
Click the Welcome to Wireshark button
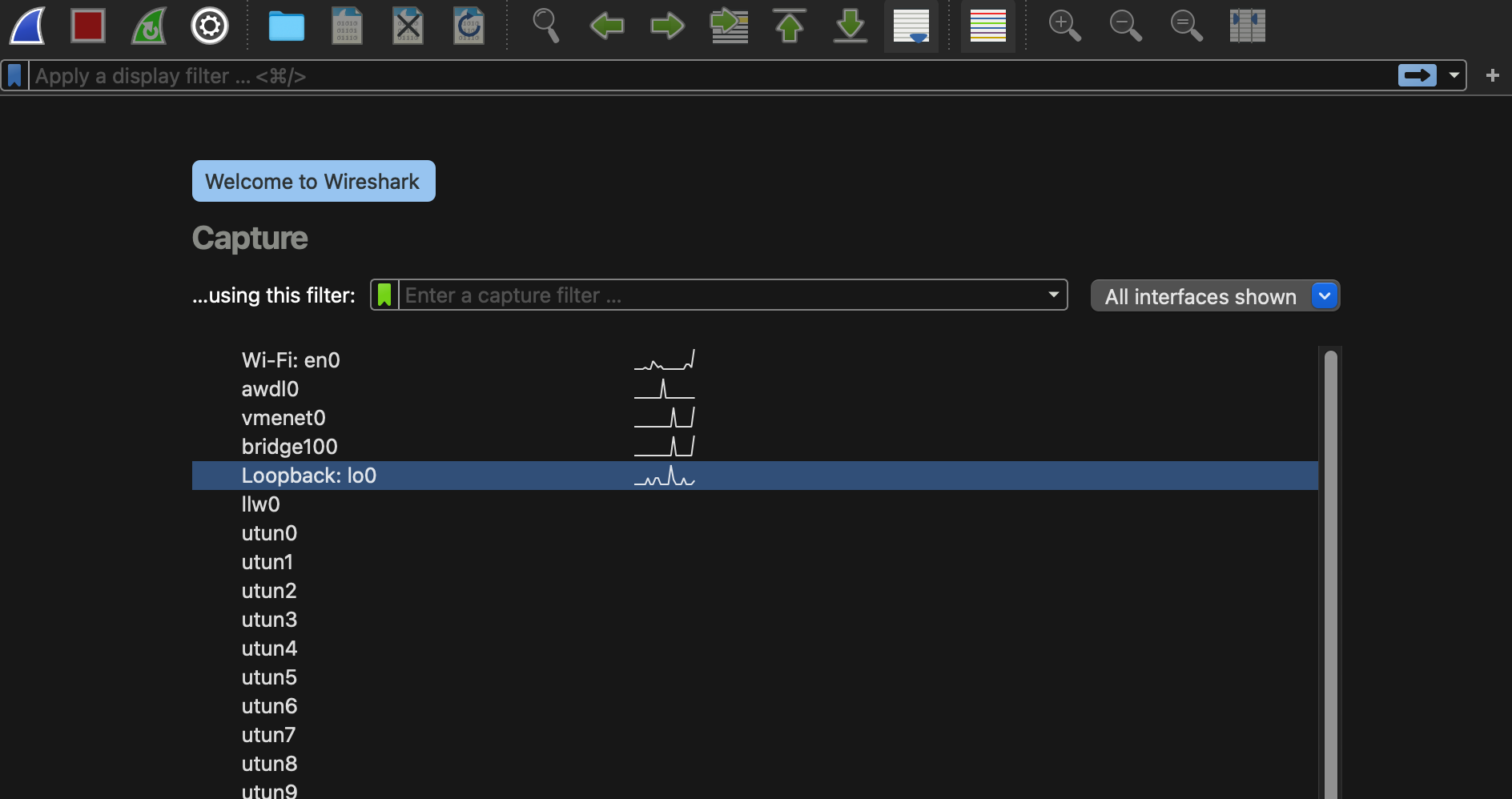point(313,182)
